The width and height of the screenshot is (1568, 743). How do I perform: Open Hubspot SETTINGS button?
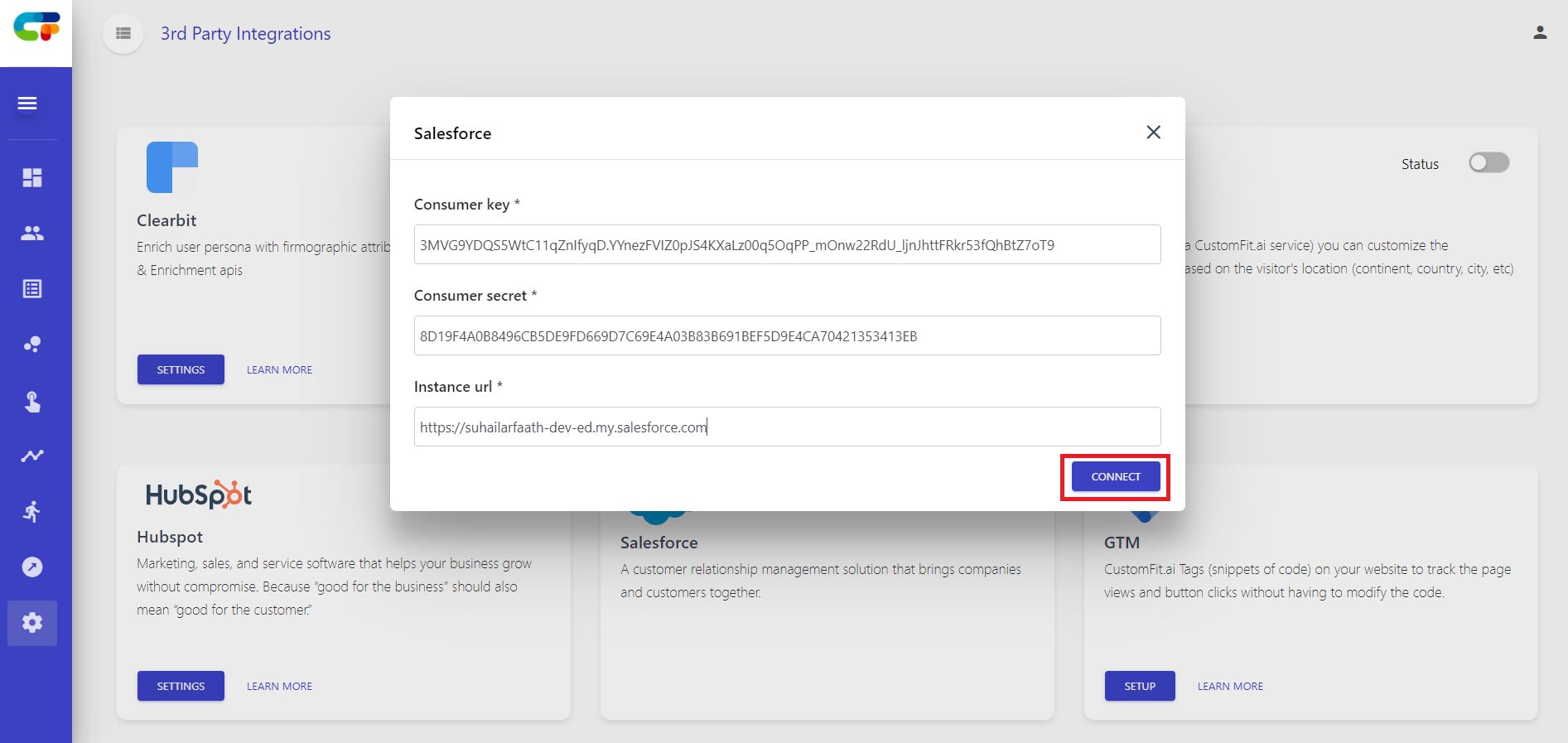[181, 686]
